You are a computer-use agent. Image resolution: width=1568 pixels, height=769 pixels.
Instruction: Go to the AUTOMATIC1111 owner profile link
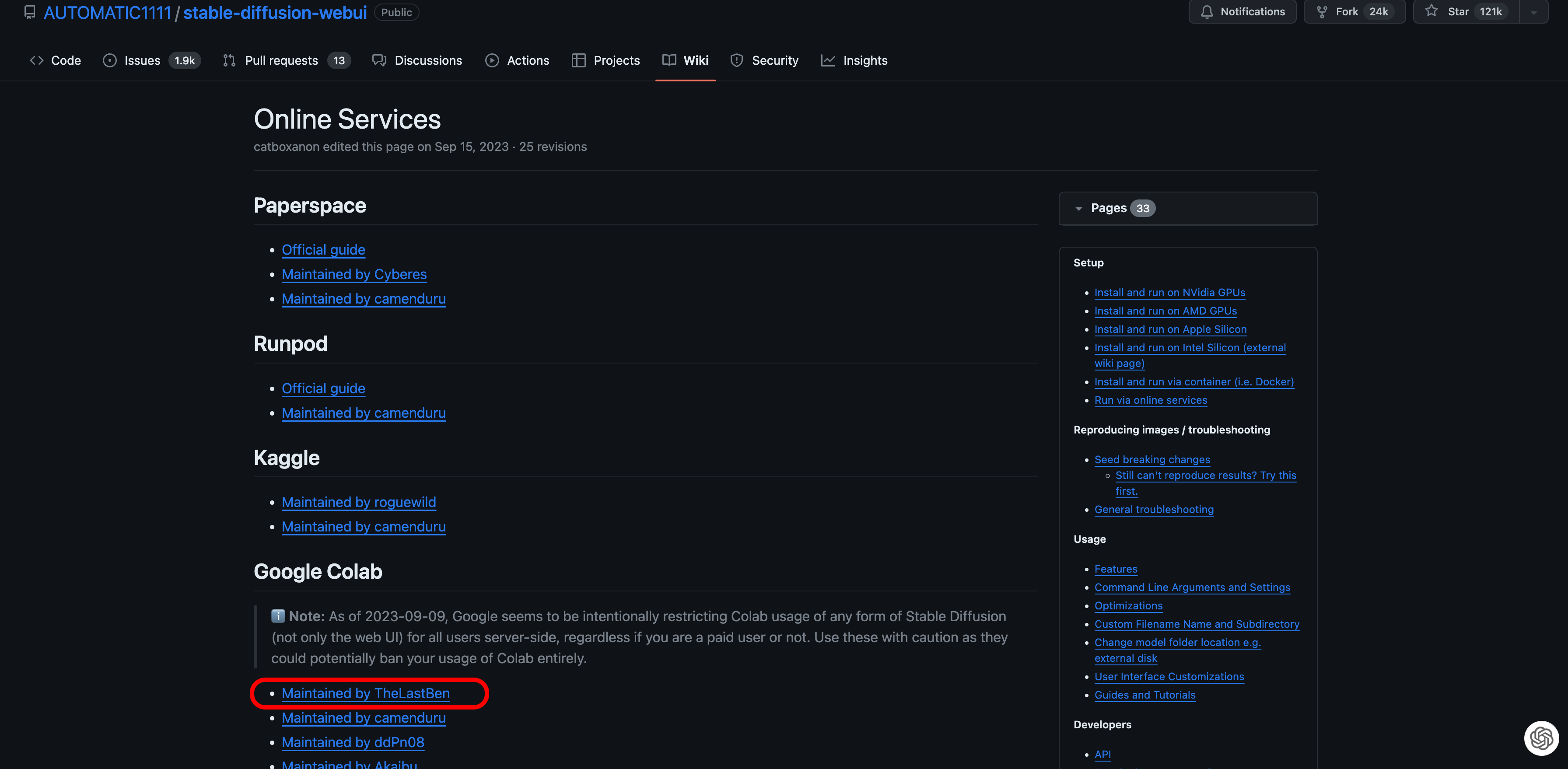click(x=107, y=12)
